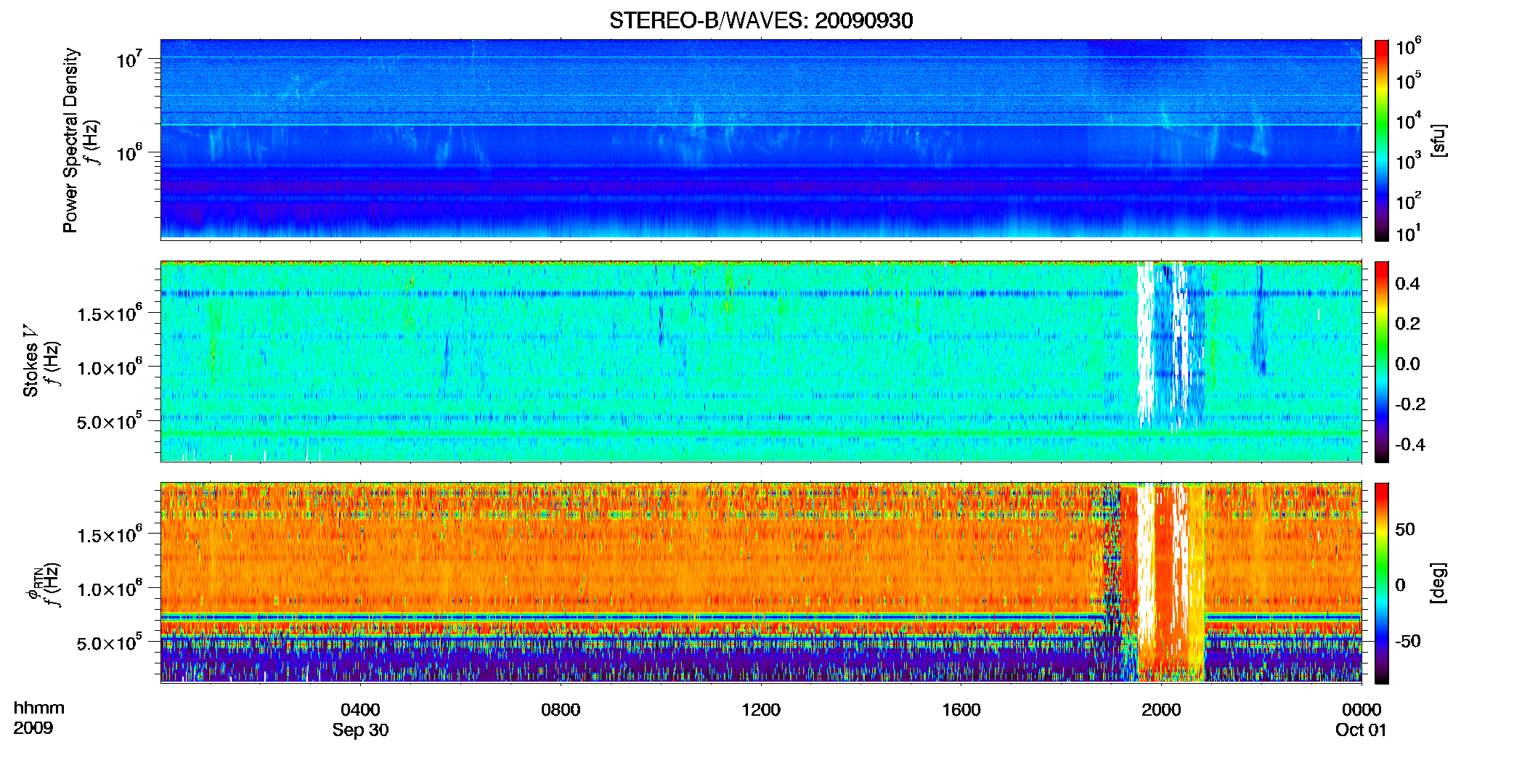Image resolution: width=1522 pixels, height=784 pixels.
Task: Click the 10^3 label on the sfu color scale
Action: click(x=1408, y=161)
